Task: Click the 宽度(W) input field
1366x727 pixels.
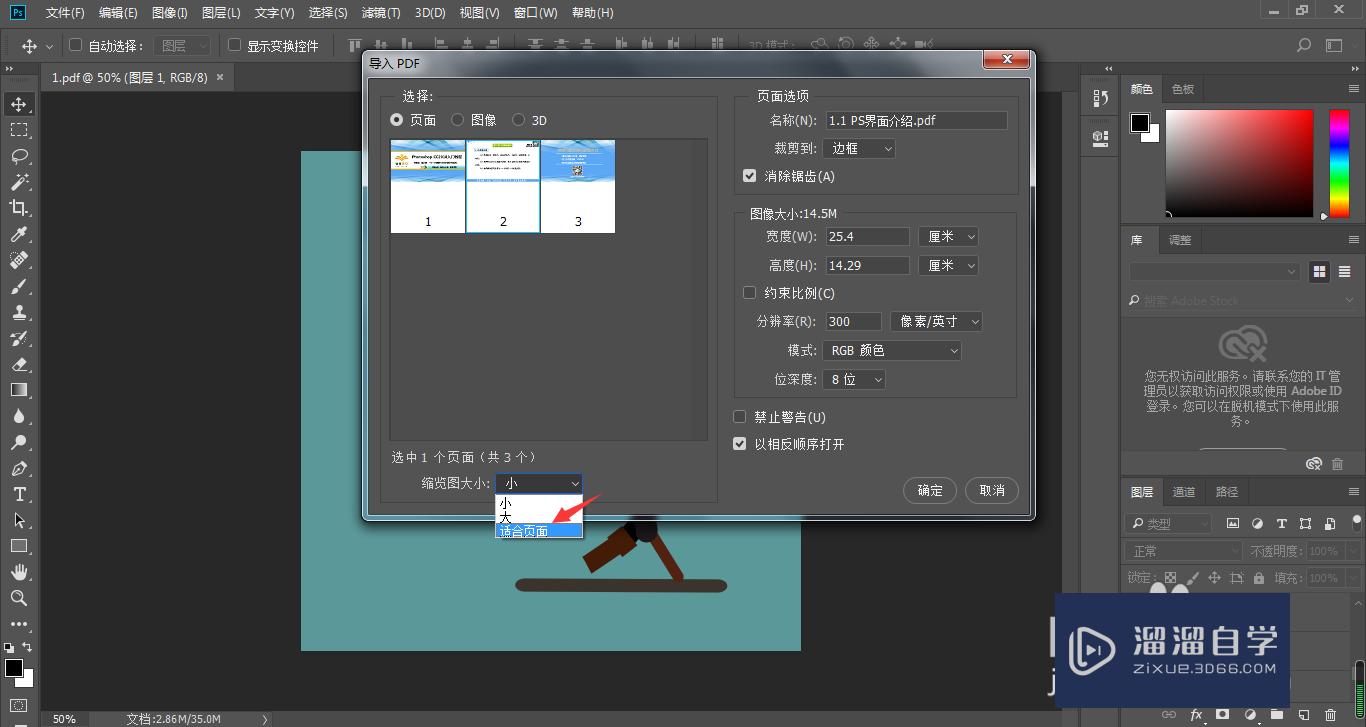Action: 866,237
